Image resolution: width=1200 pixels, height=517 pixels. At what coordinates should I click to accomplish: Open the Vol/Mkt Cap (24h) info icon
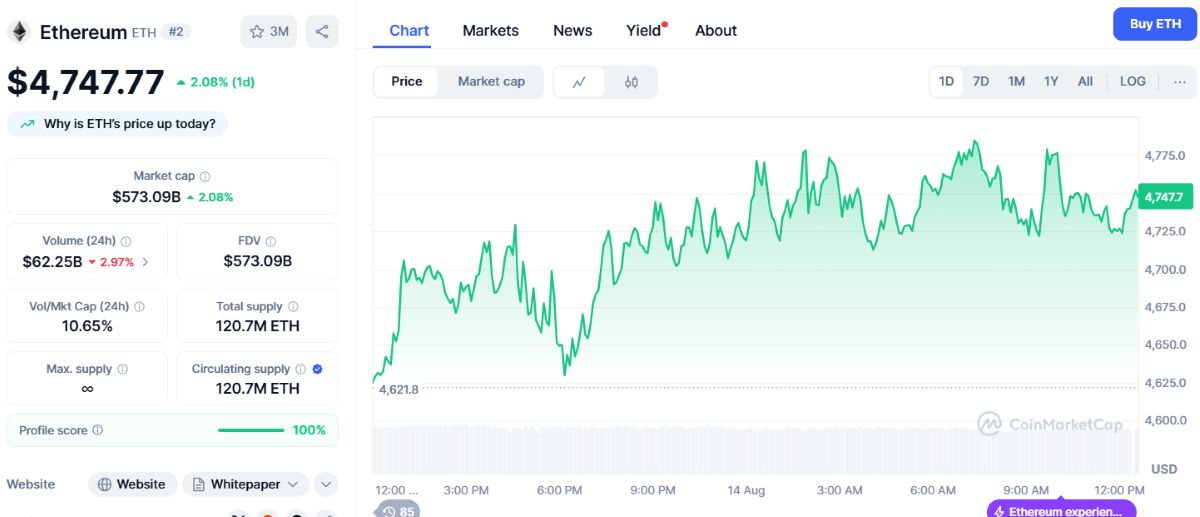coord(139,307)
